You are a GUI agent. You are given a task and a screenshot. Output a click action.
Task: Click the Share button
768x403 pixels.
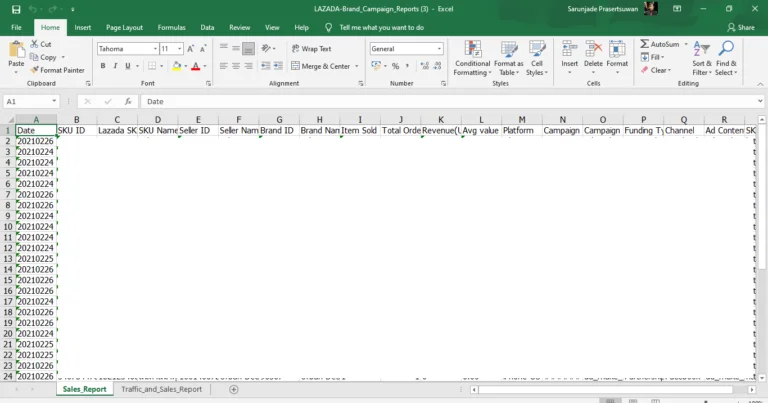(741, 27)
